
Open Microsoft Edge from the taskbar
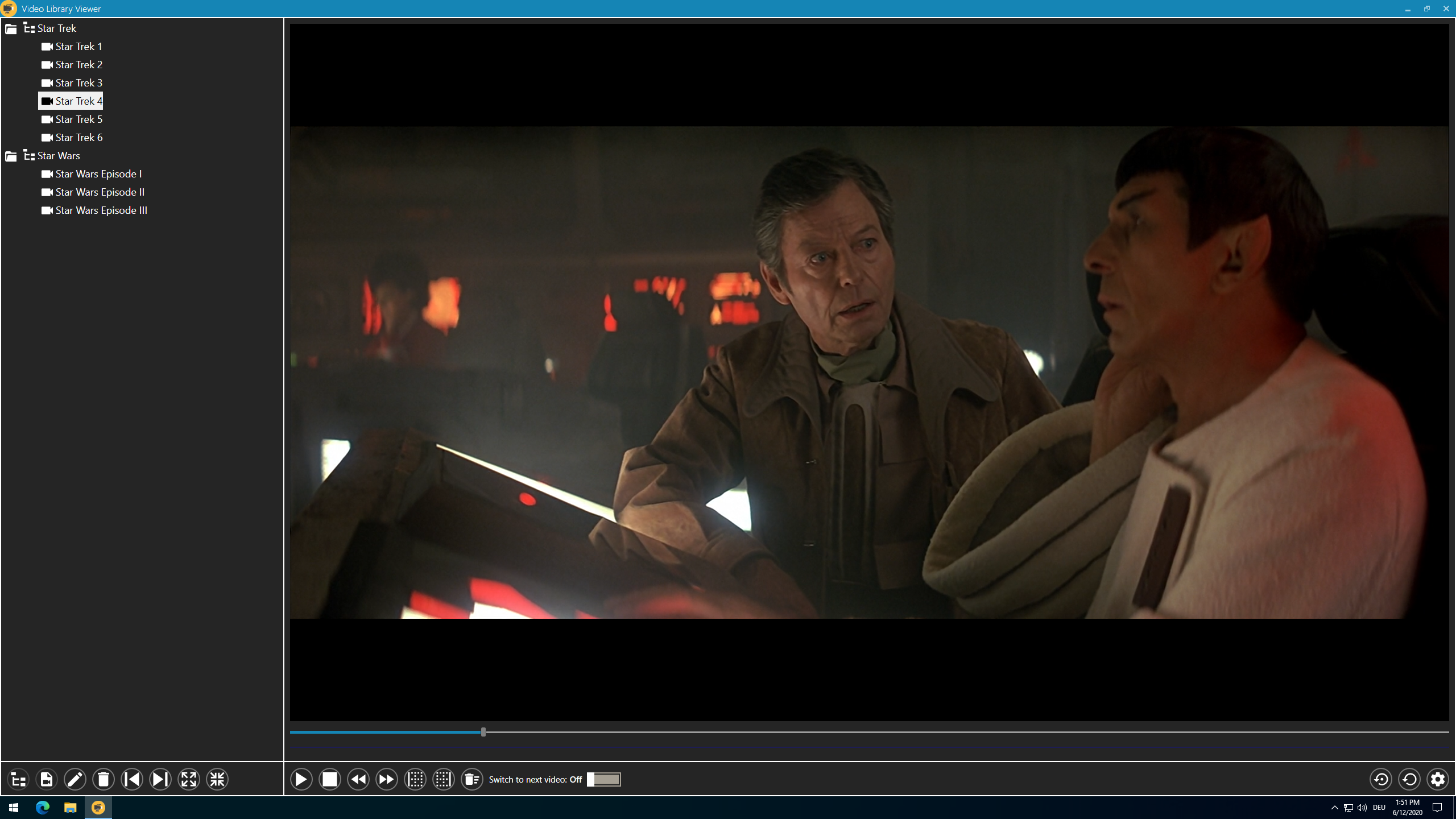point(43,808)
